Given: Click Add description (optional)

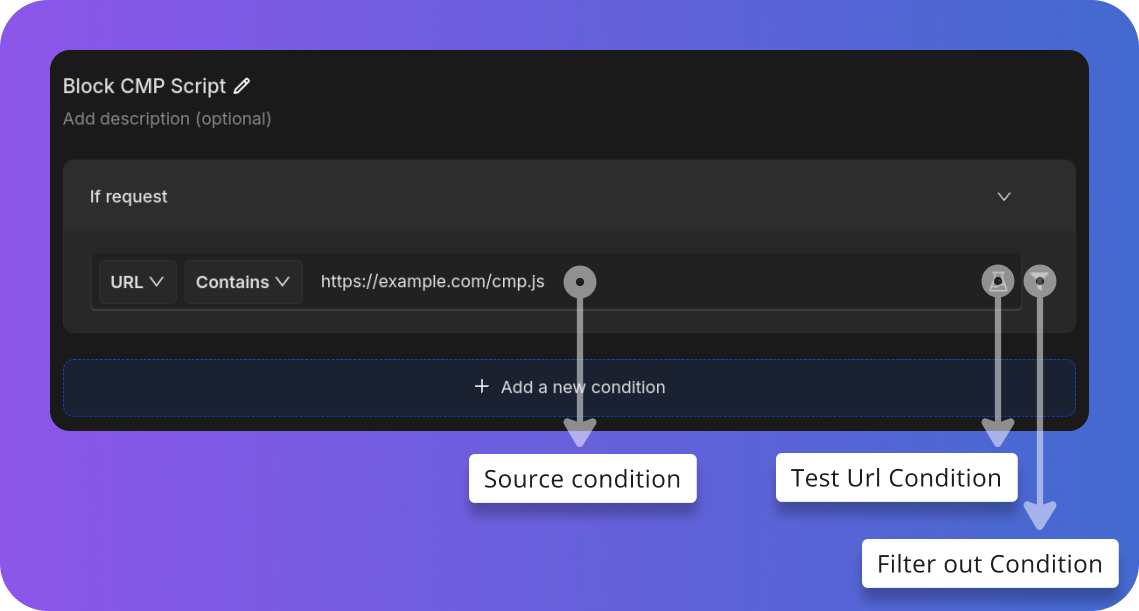Looking at the screenshot, I should [x=166, y=118].
